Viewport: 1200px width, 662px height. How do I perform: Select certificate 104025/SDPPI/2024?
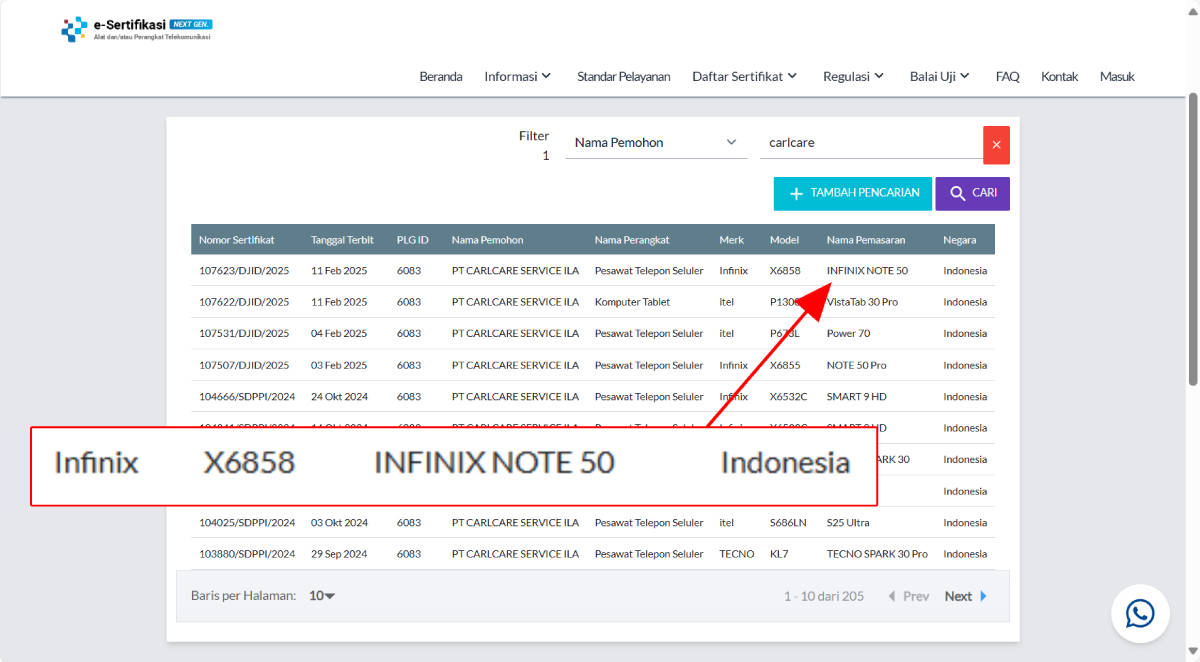pyautogui.click(x=247, y=523)
